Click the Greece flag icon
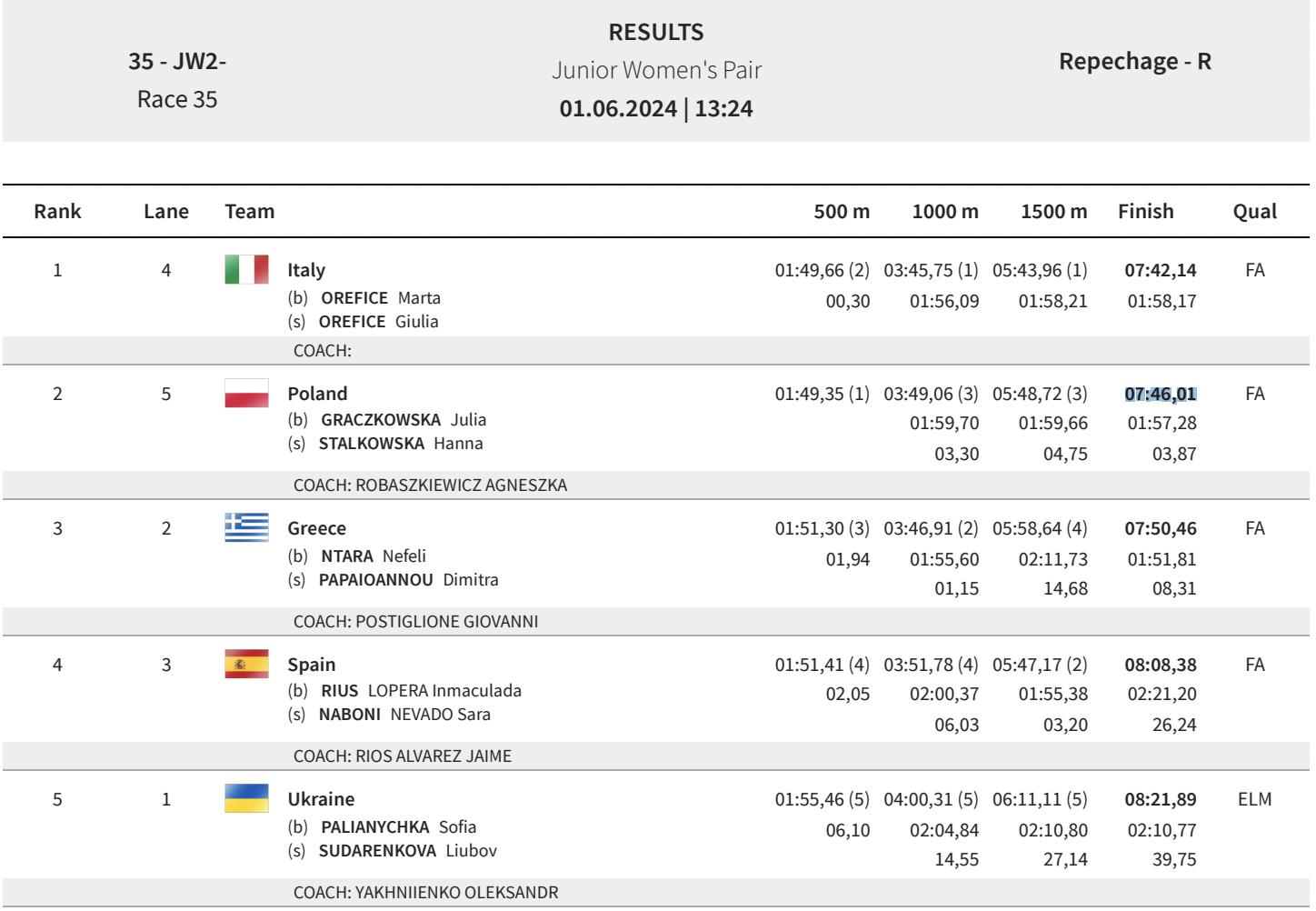Screen dimensions: 1316x911 click(x=246, y=528)
